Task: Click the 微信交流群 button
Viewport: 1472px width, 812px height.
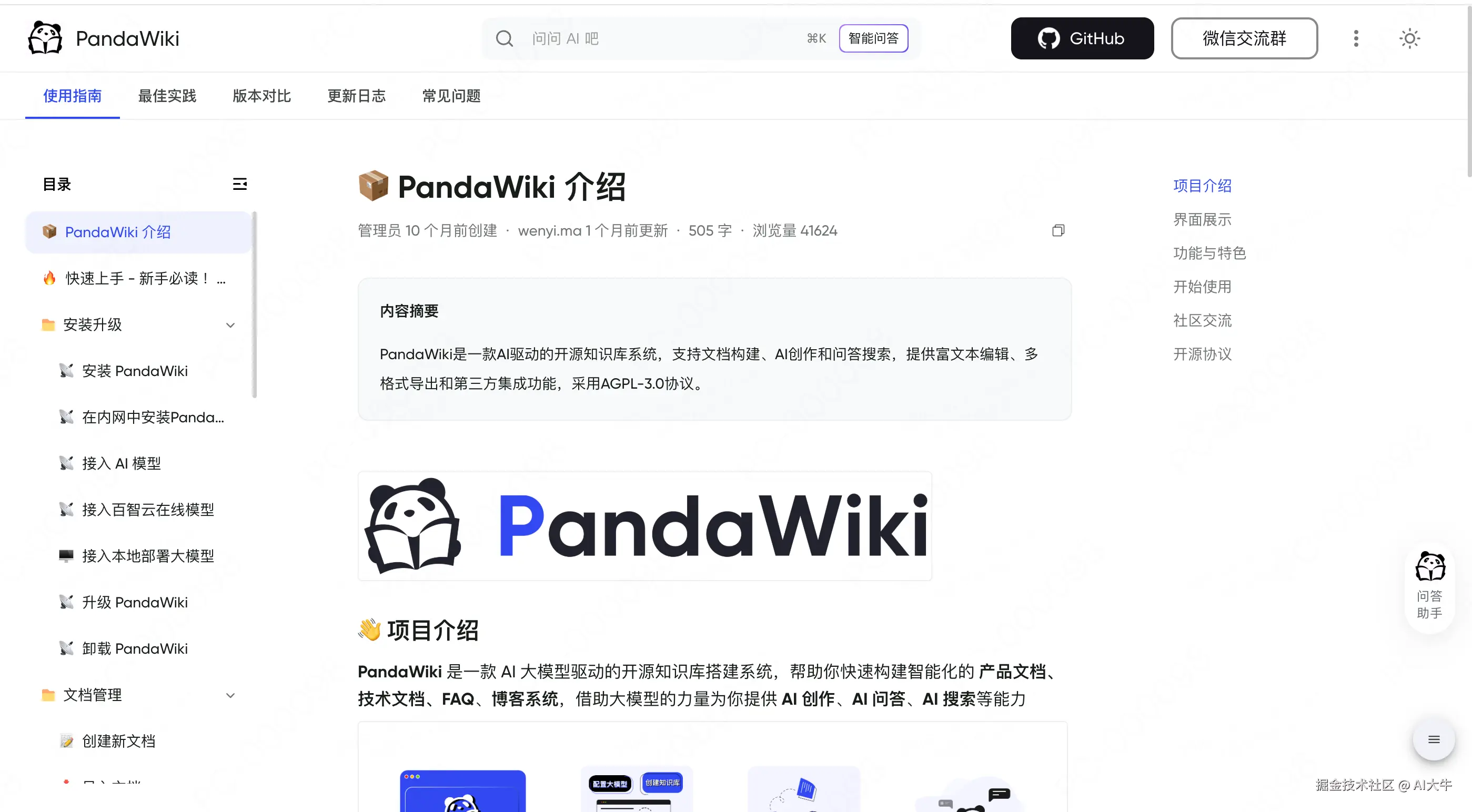Action: click(1244, 38)
